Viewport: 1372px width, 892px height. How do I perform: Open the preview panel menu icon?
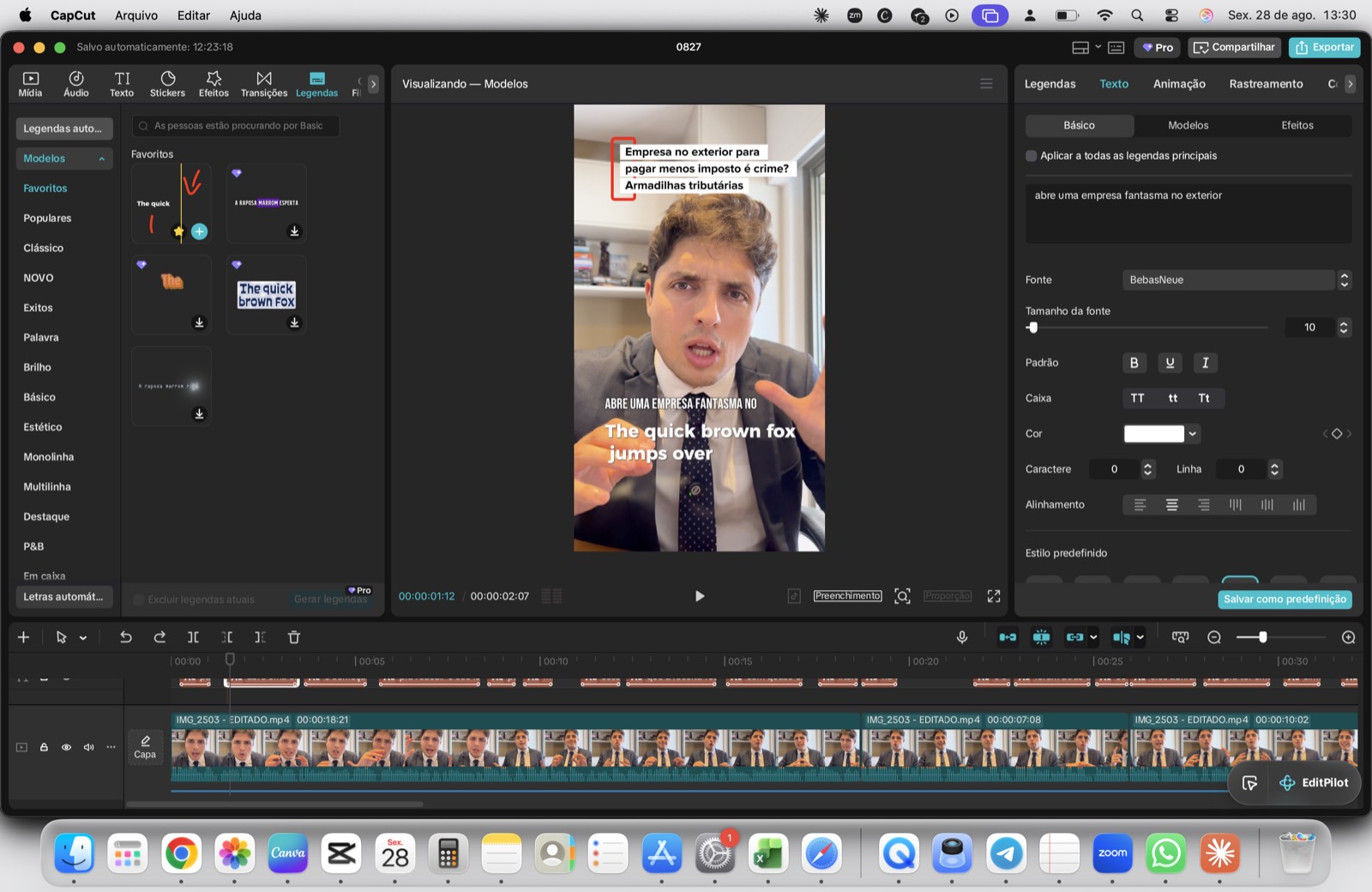pos(986,83)
